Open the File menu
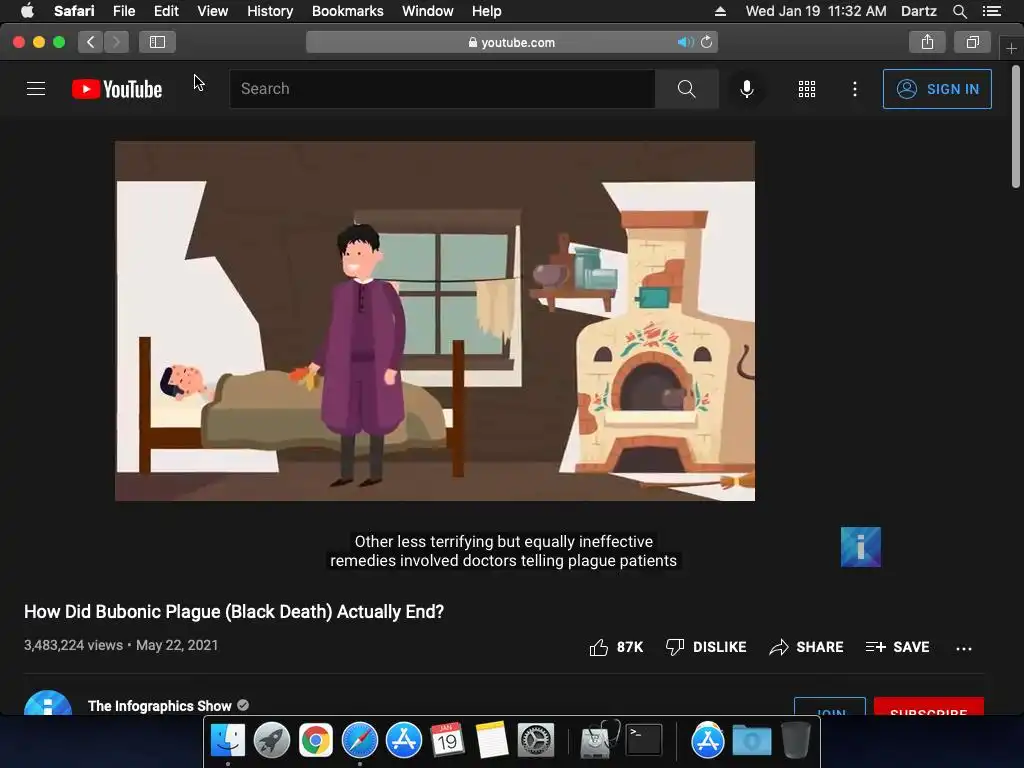Image resolution: width=1024 pixels, height=768 pixels. [123, 11]
